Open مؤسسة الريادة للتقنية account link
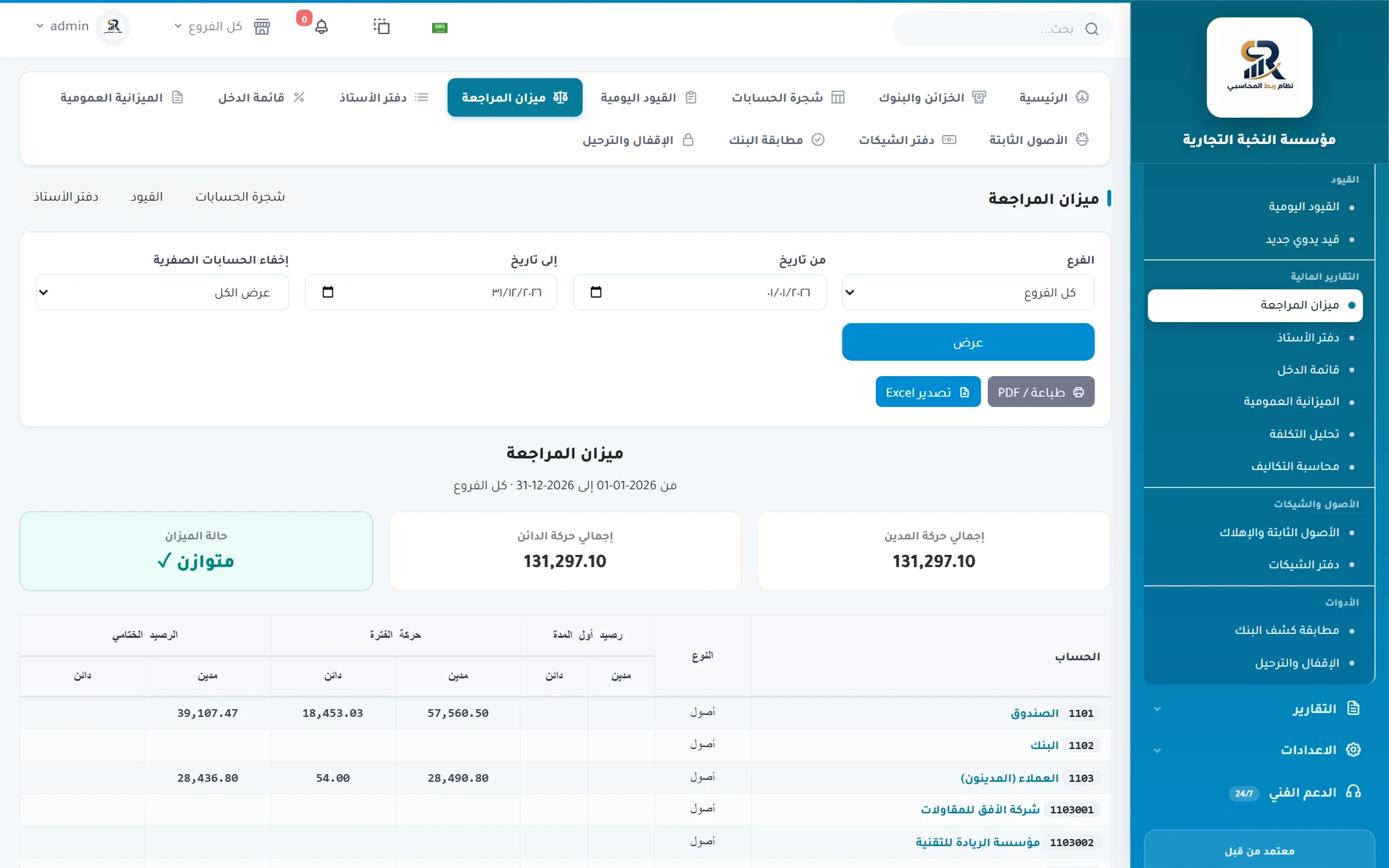Screen dimensions: 1389x868 point(977,842)
